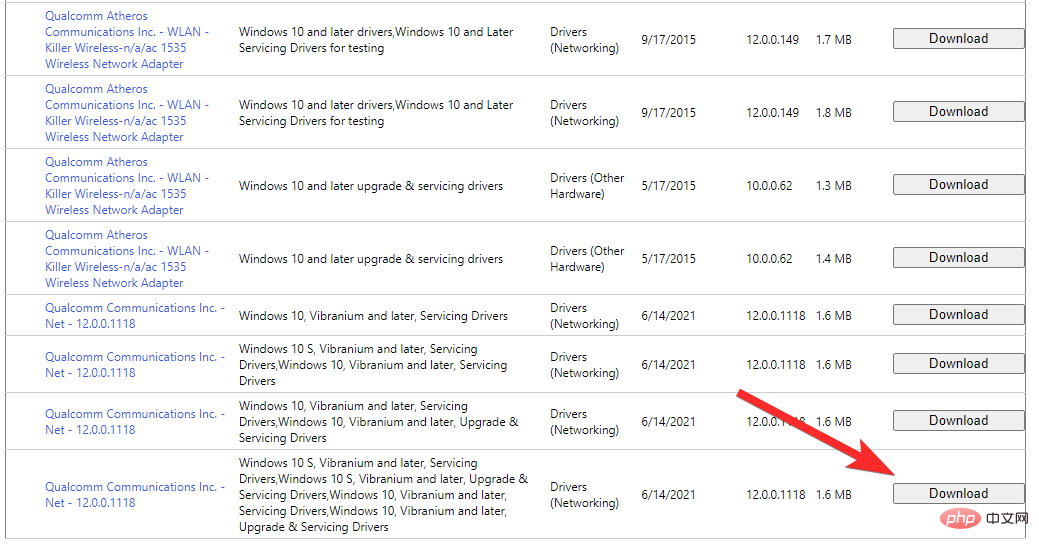Click date 9/17/2015 in the 1.8 MB row
This screenshot has width=1039, height=551.
point(669,113)
